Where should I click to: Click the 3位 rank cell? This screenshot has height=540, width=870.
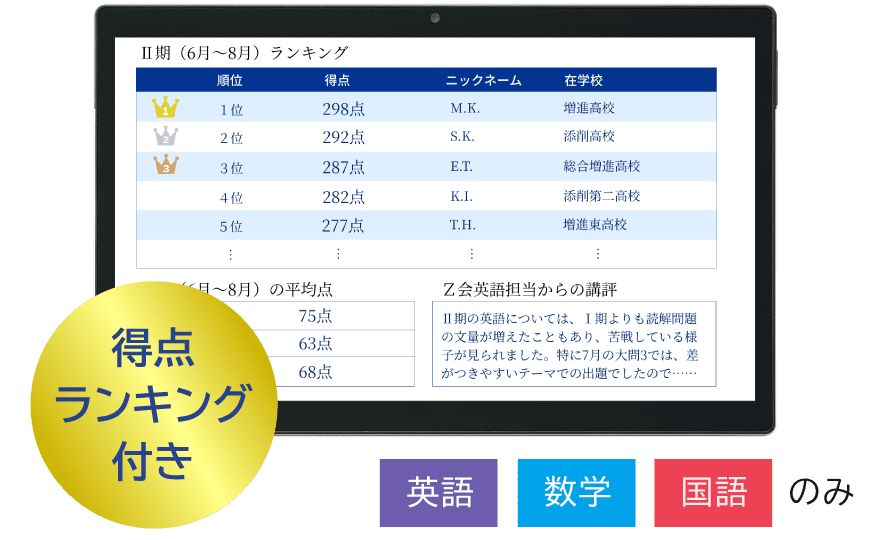(231, 168)
